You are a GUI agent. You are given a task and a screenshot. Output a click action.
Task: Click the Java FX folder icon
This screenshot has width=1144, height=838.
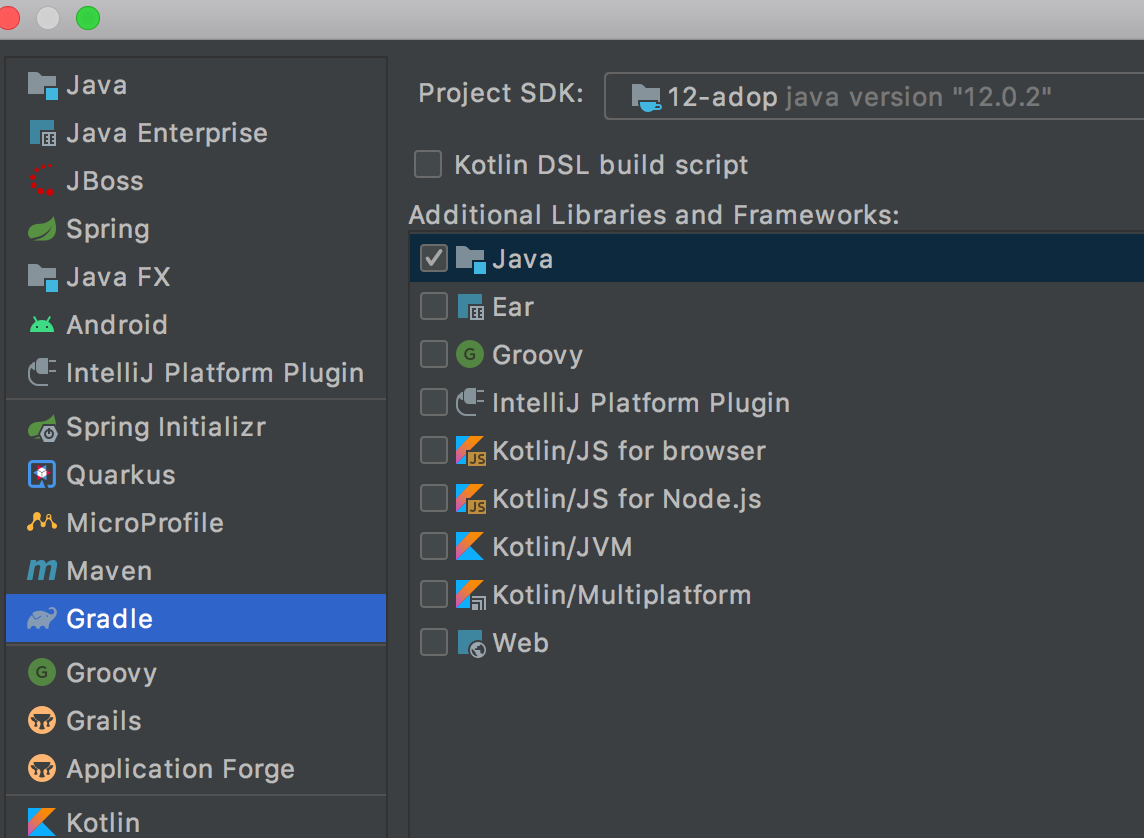tap(42, 277)
